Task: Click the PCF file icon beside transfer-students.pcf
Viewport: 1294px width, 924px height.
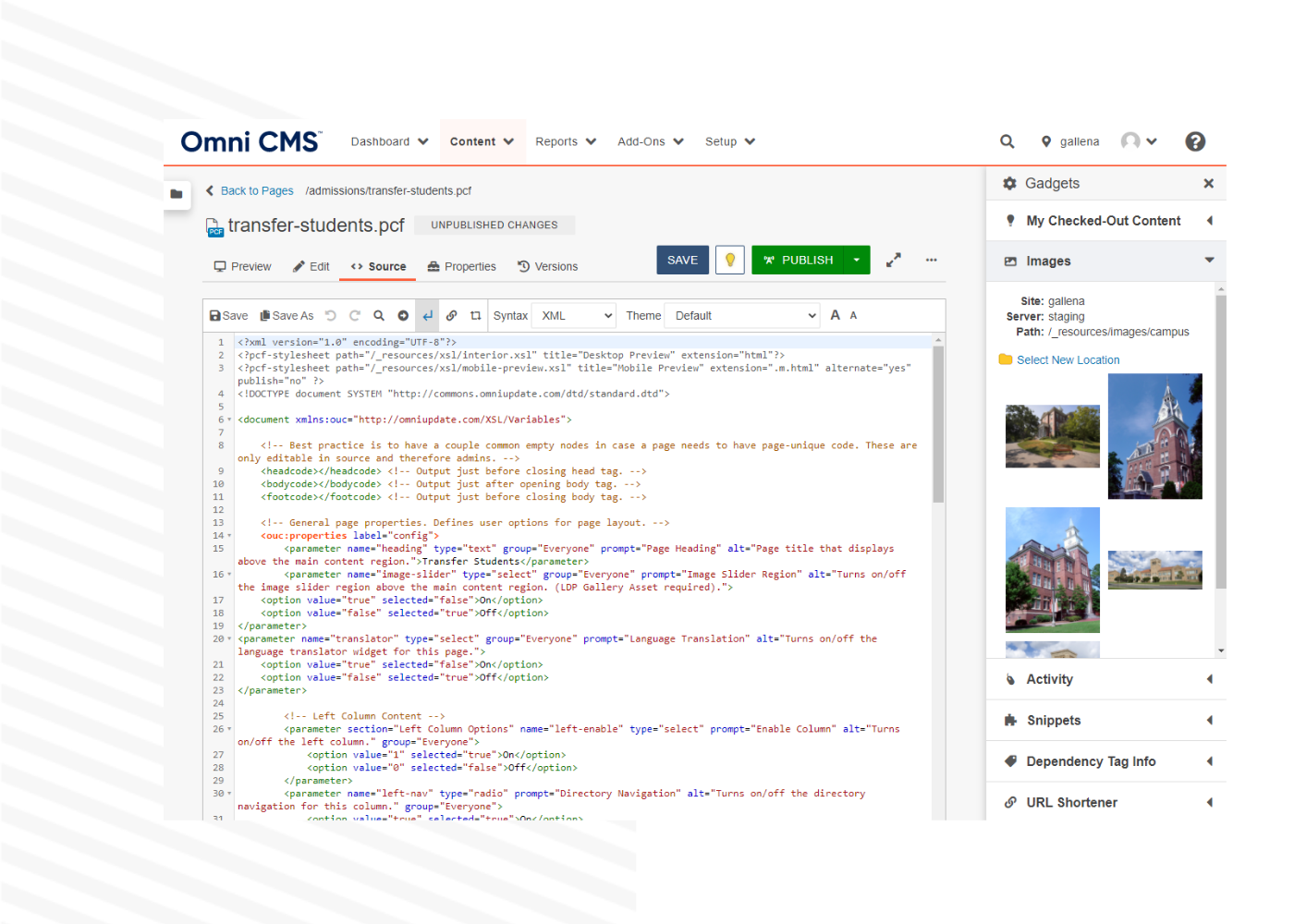Action: coord(214,227)
